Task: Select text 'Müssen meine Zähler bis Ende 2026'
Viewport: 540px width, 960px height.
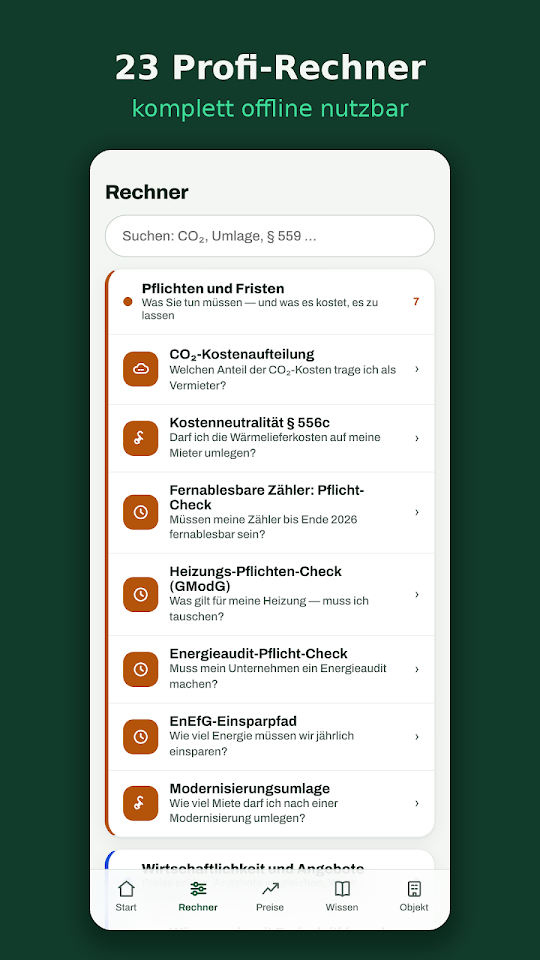Action: click(263, 520)
